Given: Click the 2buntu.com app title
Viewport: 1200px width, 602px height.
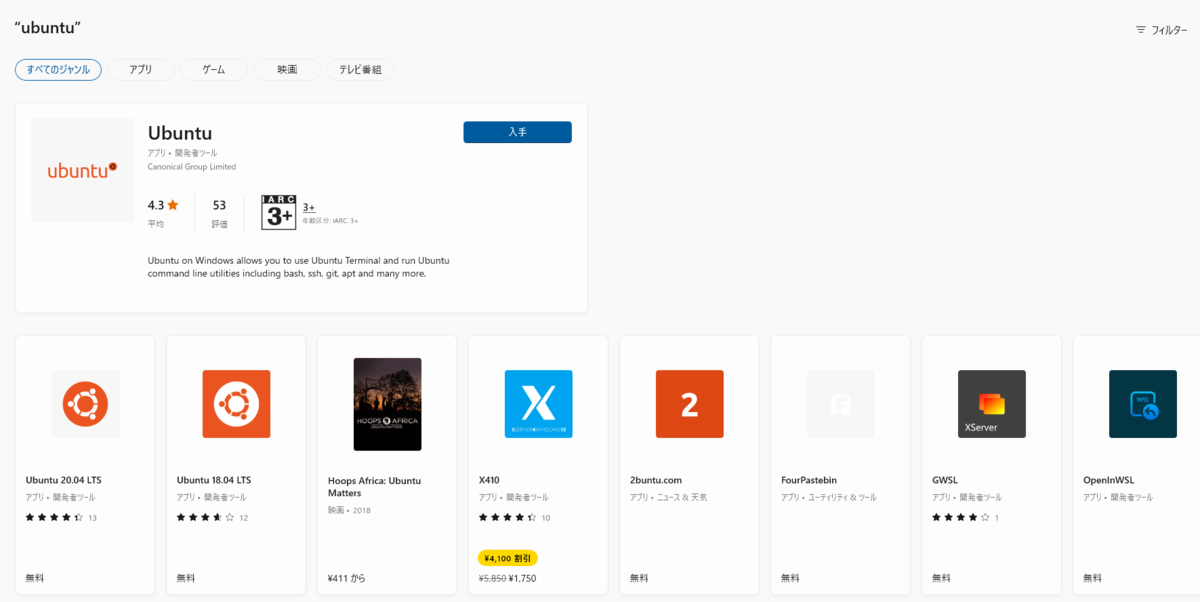Looking at the screenshot, I should click(656, 480).
